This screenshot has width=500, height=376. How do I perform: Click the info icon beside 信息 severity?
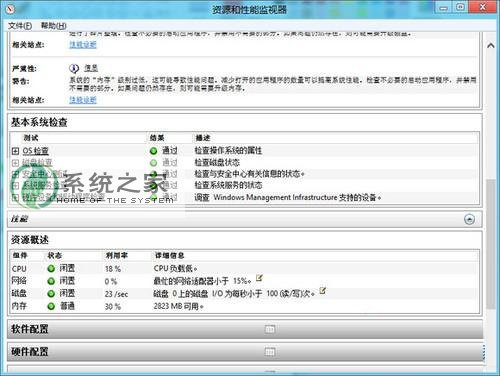pos(74,68)
